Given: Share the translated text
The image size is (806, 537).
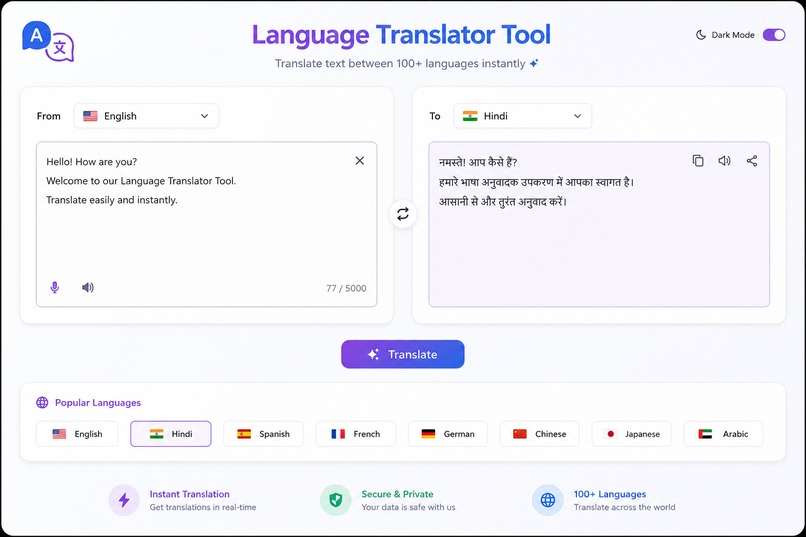Looking at the screenshot, I should [x=752, y=161].
